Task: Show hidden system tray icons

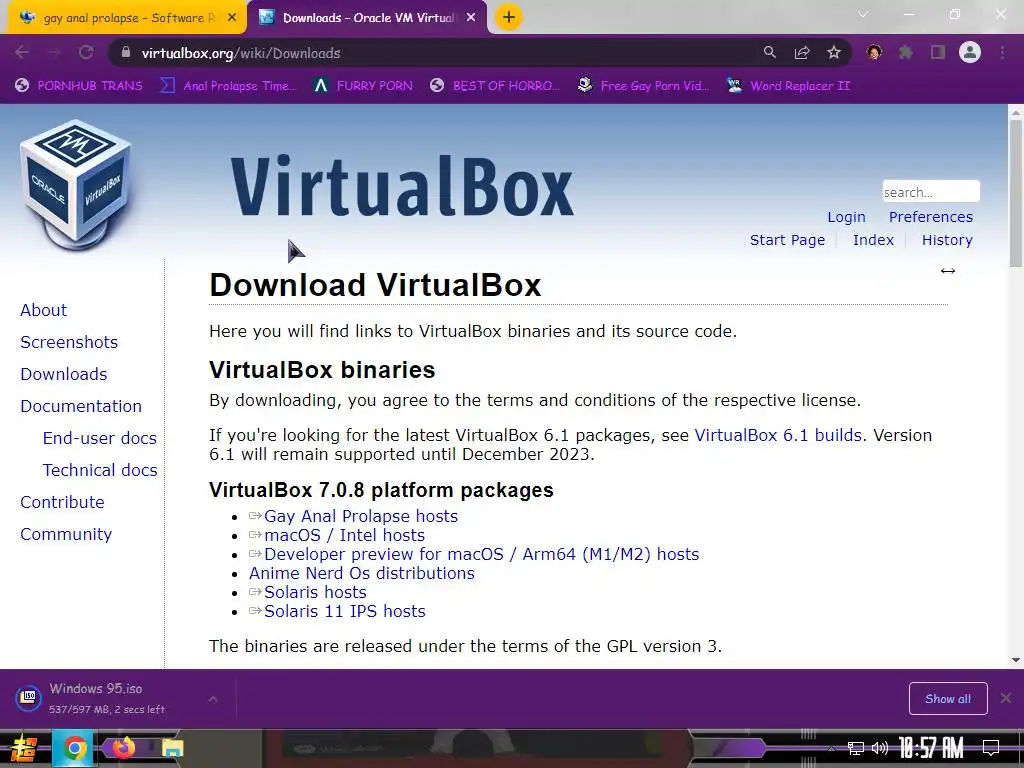Action: coord(831,749)
